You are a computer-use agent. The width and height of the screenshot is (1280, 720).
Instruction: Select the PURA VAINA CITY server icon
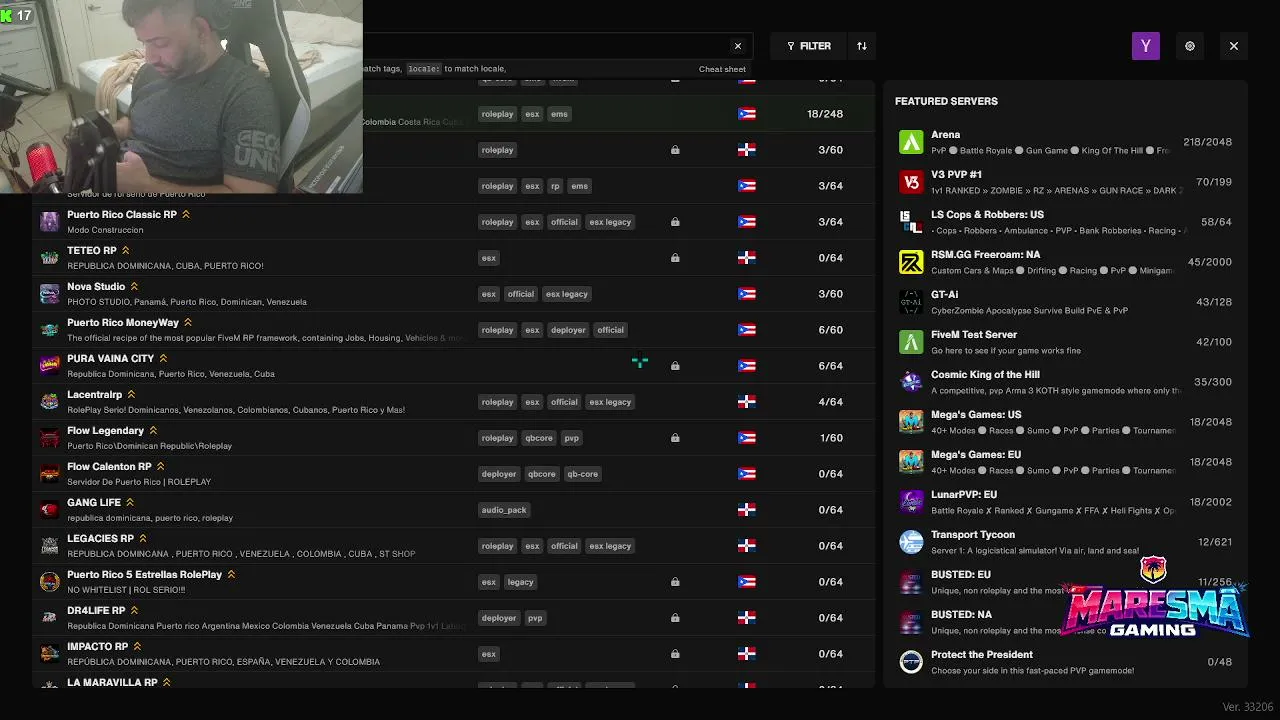(x=49, y=366)
